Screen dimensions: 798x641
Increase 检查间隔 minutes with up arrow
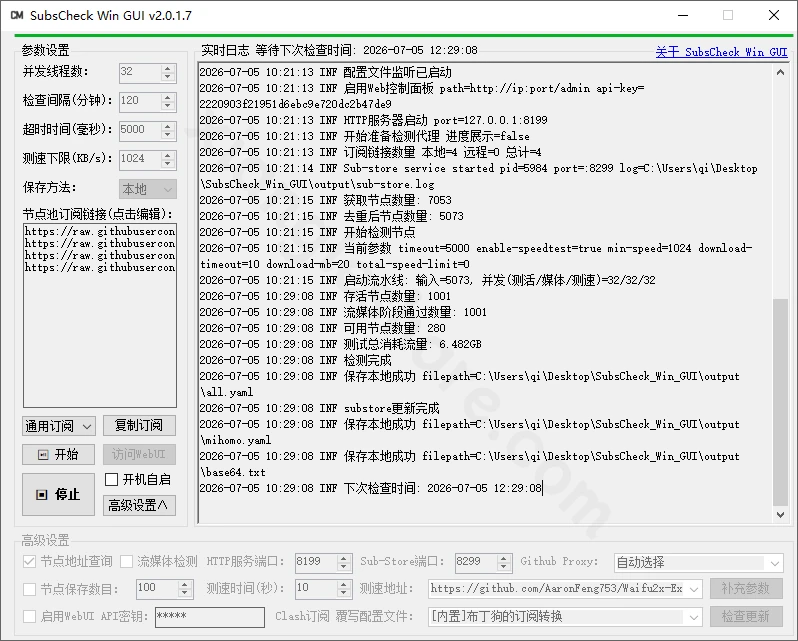tap(168, 97)
